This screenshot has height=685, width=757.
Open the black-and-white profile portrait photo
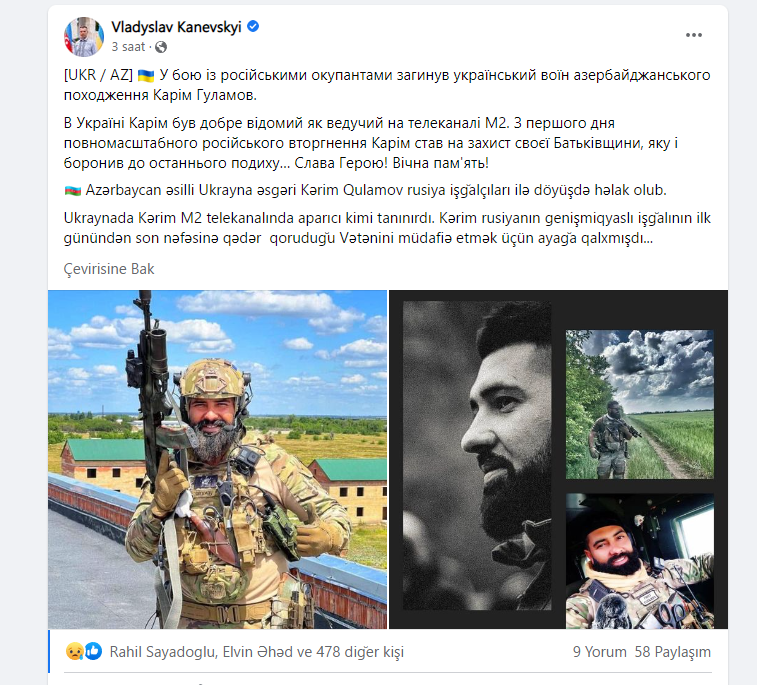(477, 455)
